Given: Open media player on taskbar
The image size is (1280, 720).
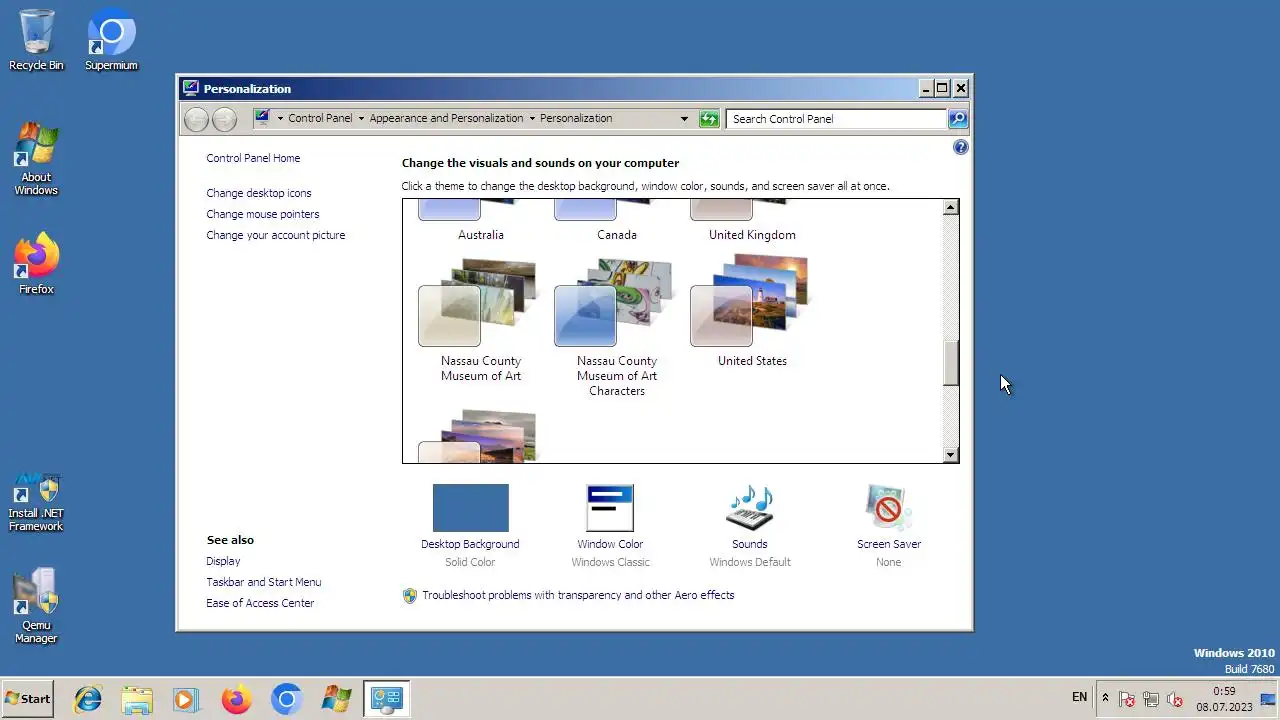Looking at the screenshot, I should click(x=186, y=699).
